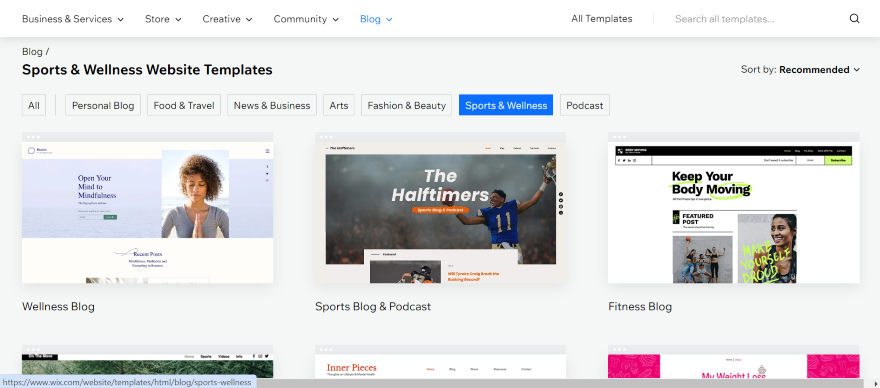Screen dimensions: 880x388
Task: Go to All Templates
Action: 602,19
